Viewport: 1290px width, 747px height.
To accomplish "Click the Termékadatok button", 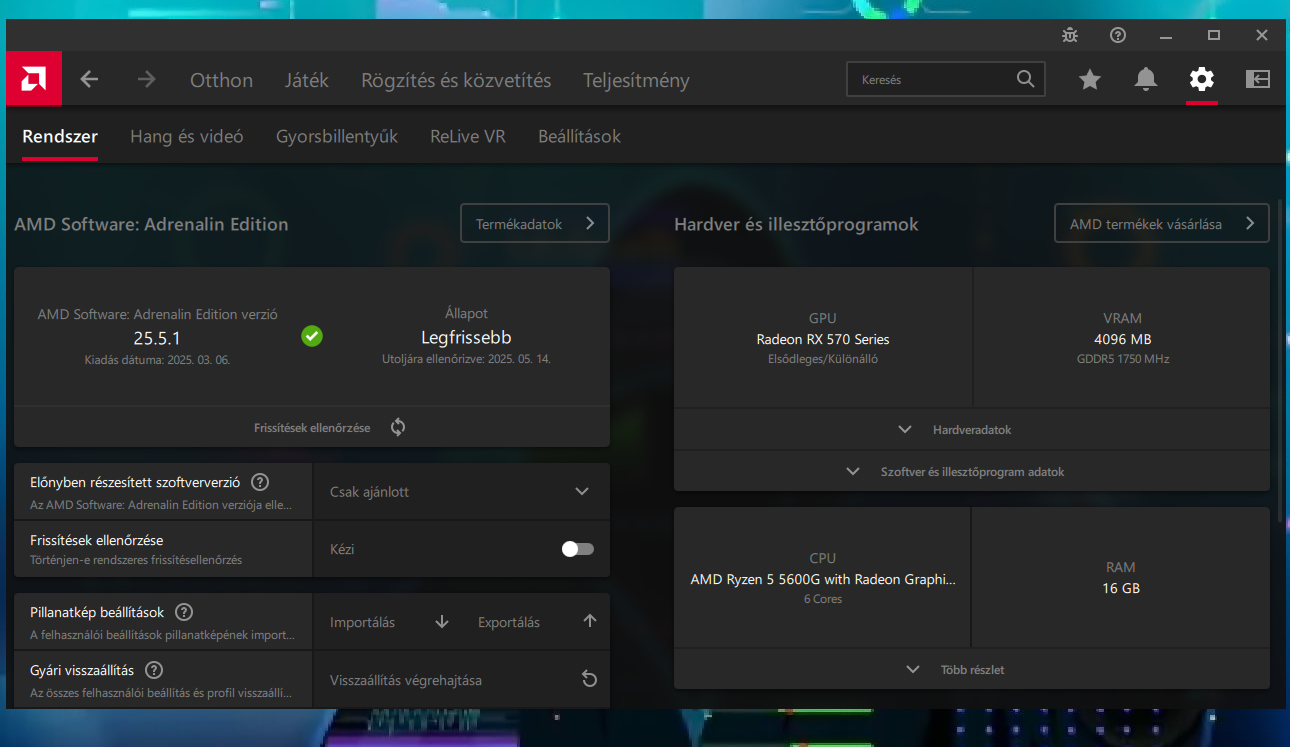I will [x=535, y=224].
